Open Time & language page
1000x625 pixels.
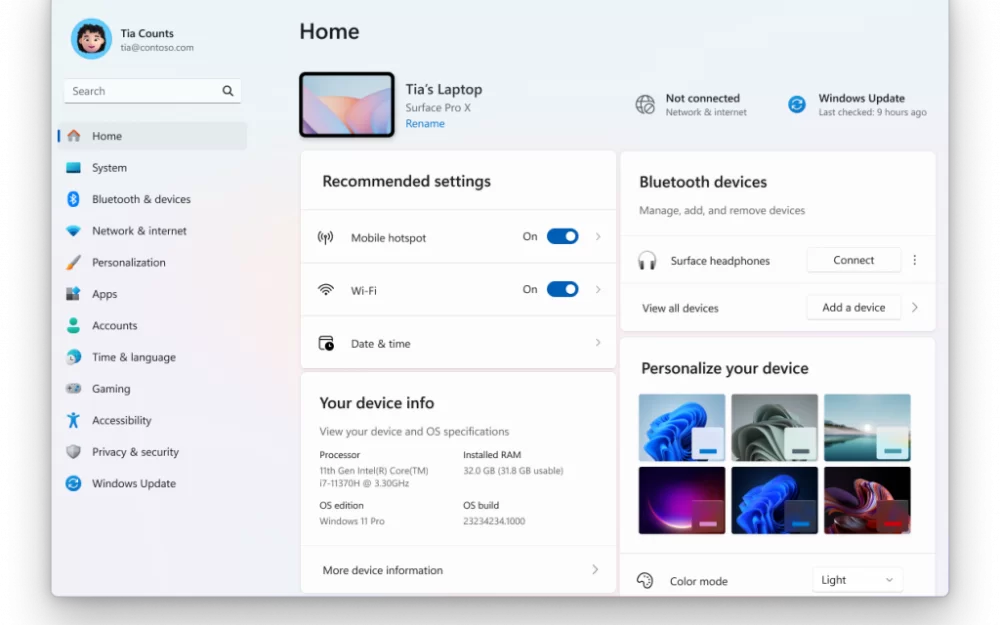click(152, 357)
